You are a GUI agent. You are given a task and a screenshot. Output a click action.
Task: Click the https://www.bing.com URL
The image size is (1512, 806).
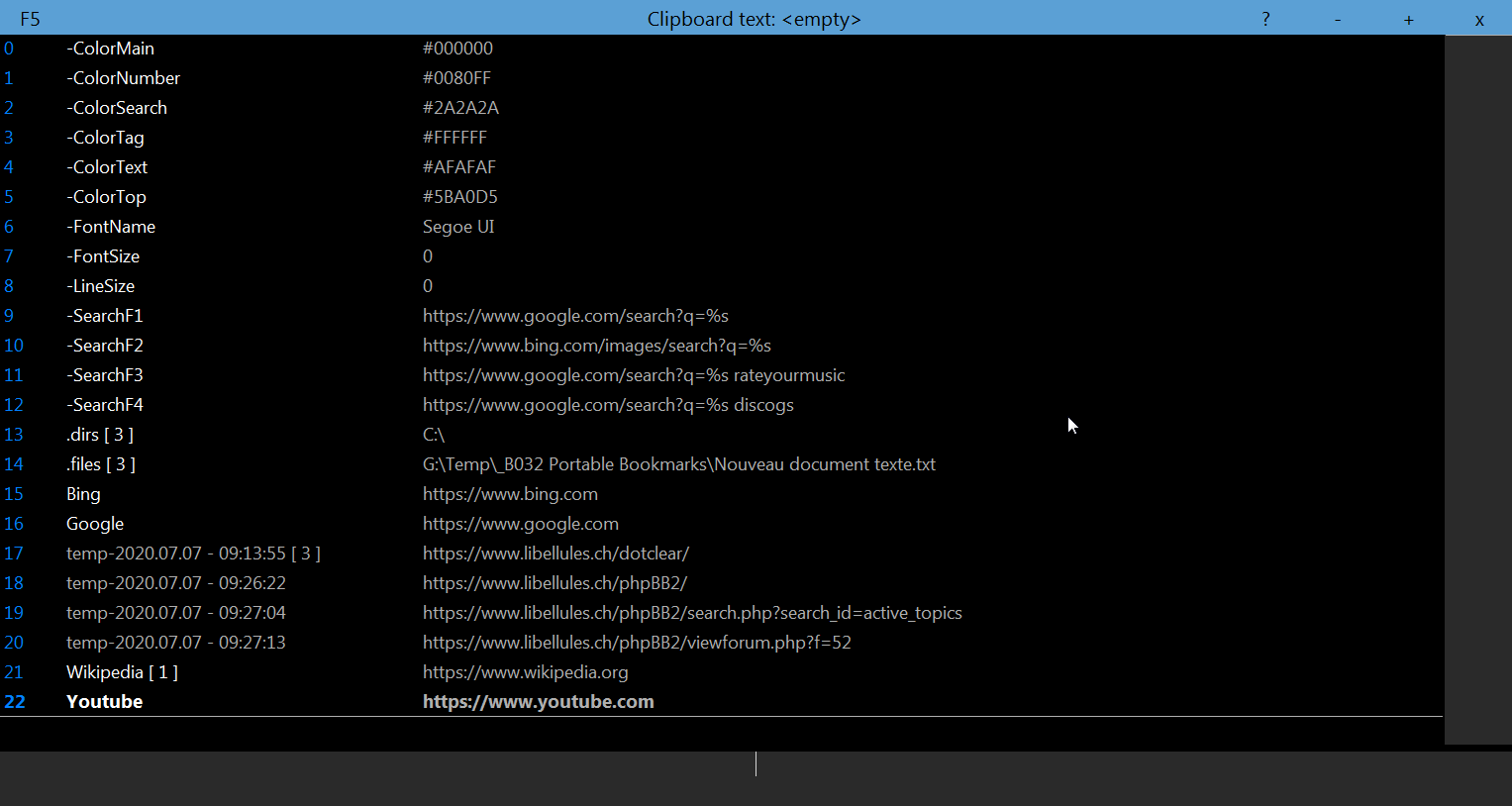pos(510,494)
